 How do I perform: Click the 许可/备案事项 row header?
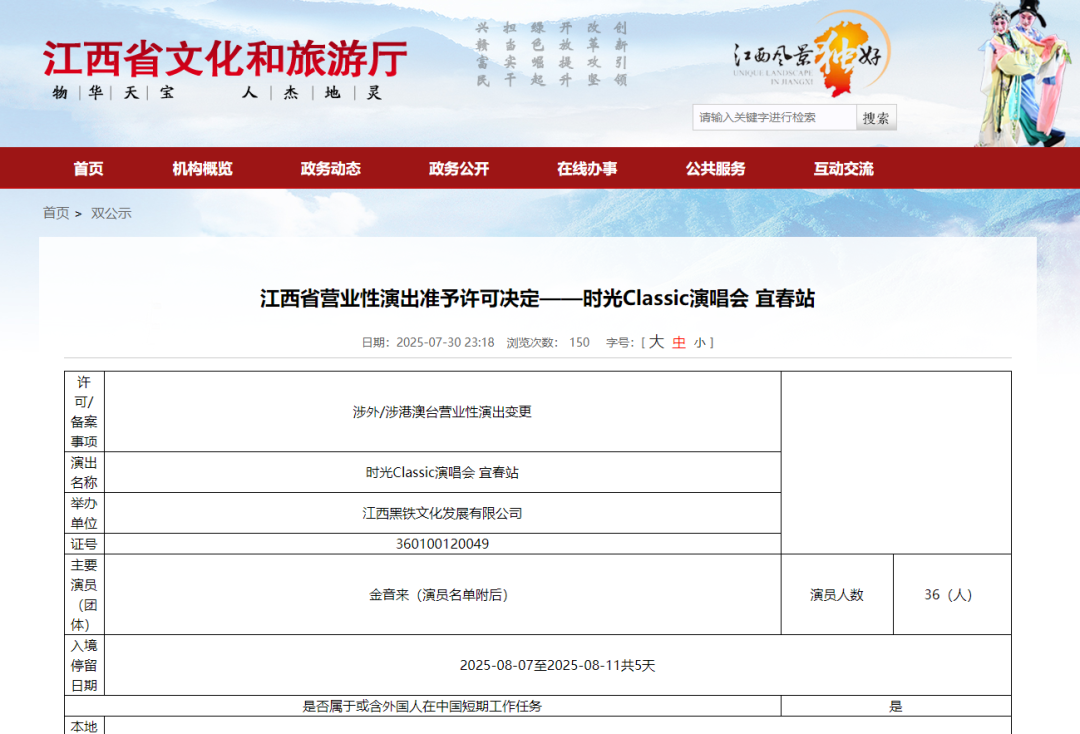point(84,412)
